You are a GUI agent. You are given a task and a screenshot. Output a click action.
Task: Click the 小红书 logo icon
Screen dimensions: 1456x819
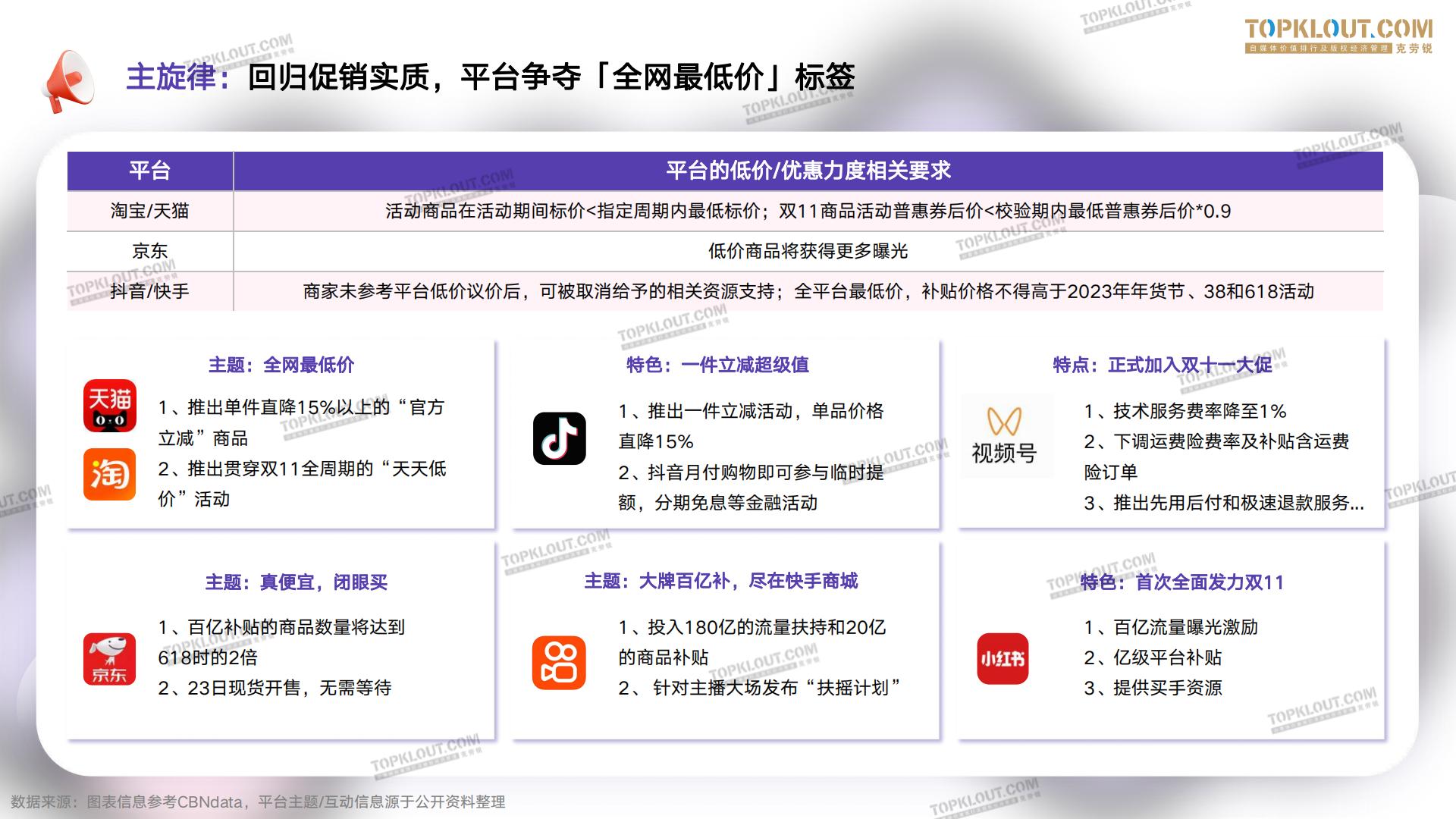[1003, 658]
